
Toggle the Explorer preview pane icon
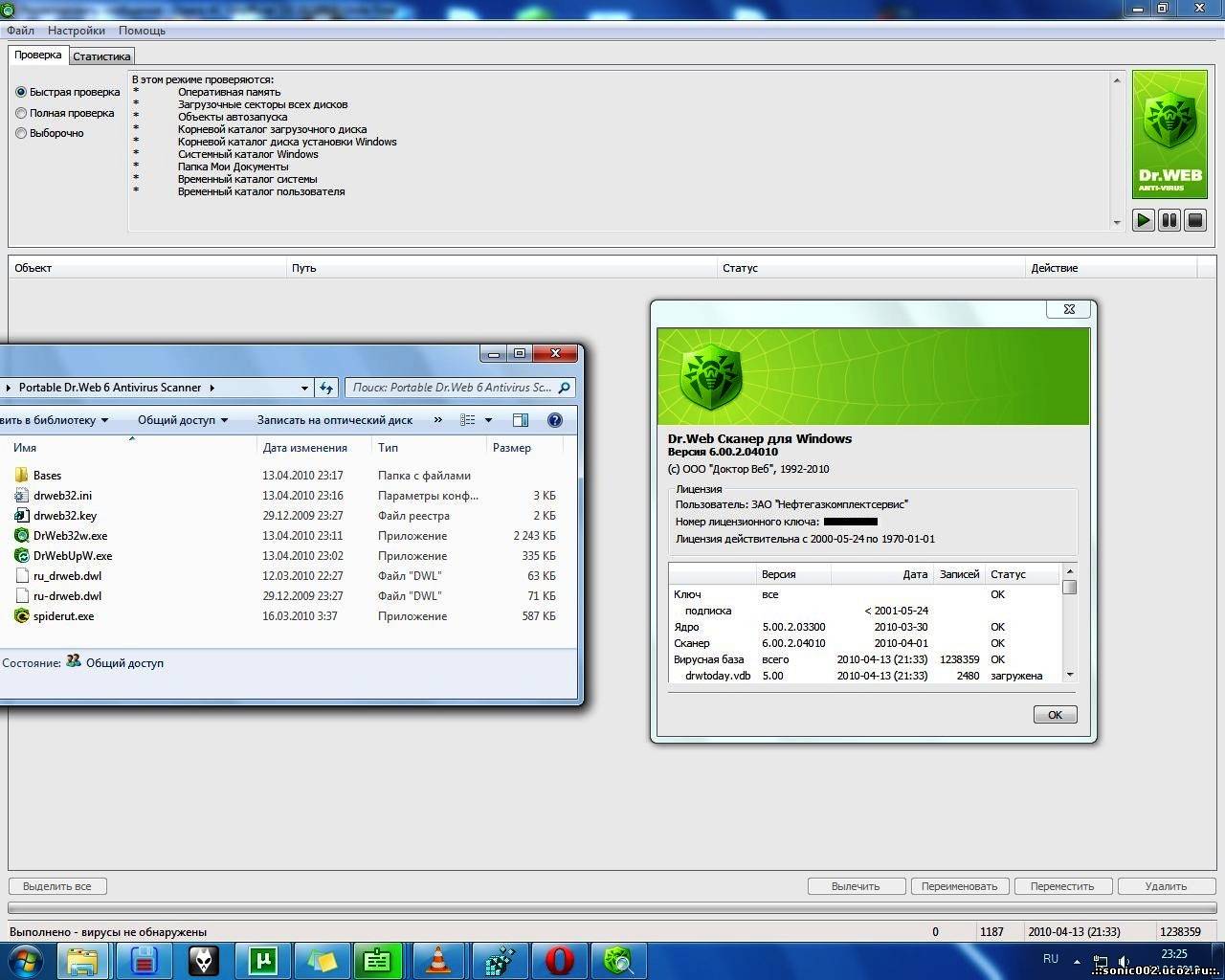click(521, 420)
